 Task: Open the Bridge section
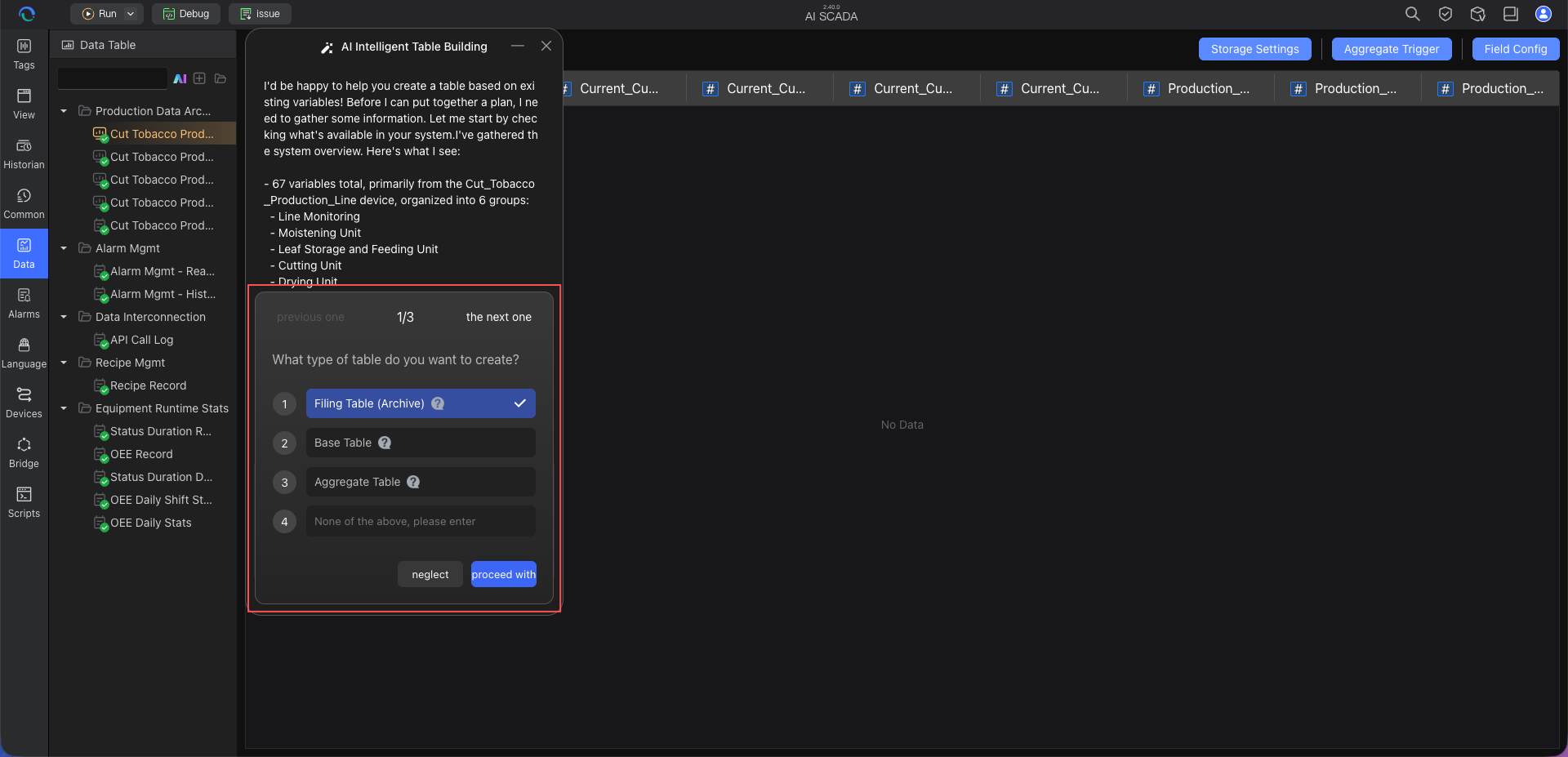[x=24, y=453]
